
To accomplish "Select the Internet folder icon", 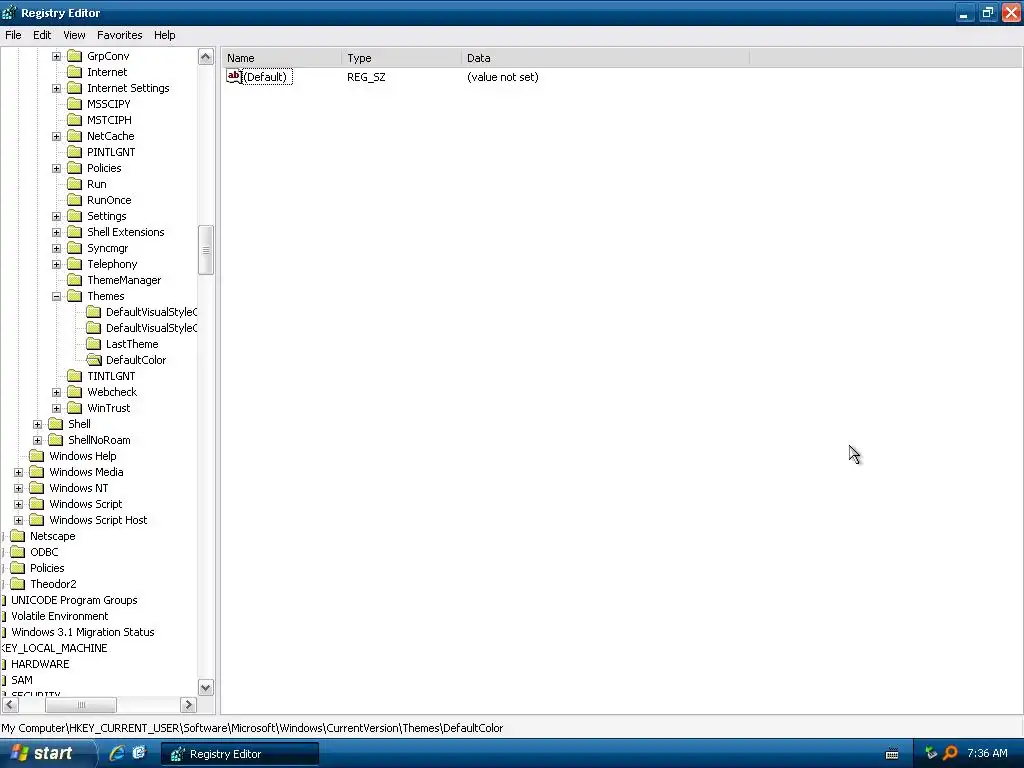I will [75, 72].
